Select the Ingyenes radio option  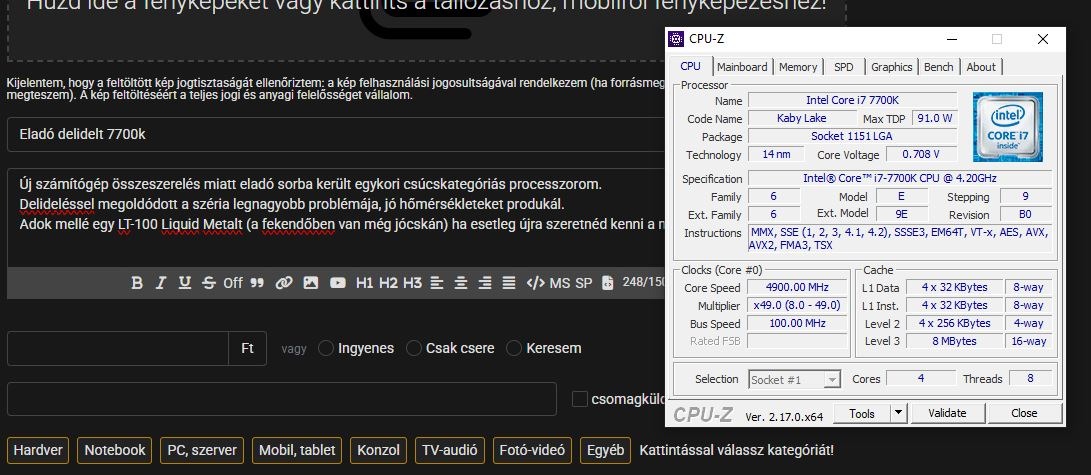pyautogui.click(x=326, y=348)
